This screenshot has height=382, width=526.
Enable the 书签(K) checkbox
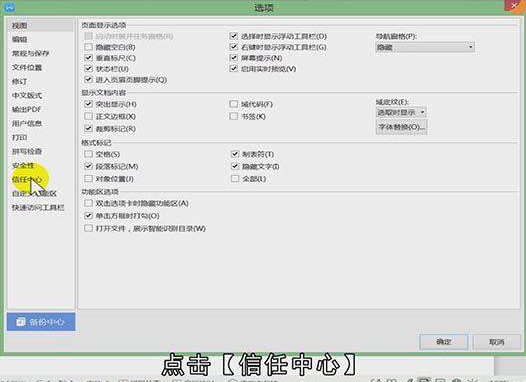tap(233, 116)
